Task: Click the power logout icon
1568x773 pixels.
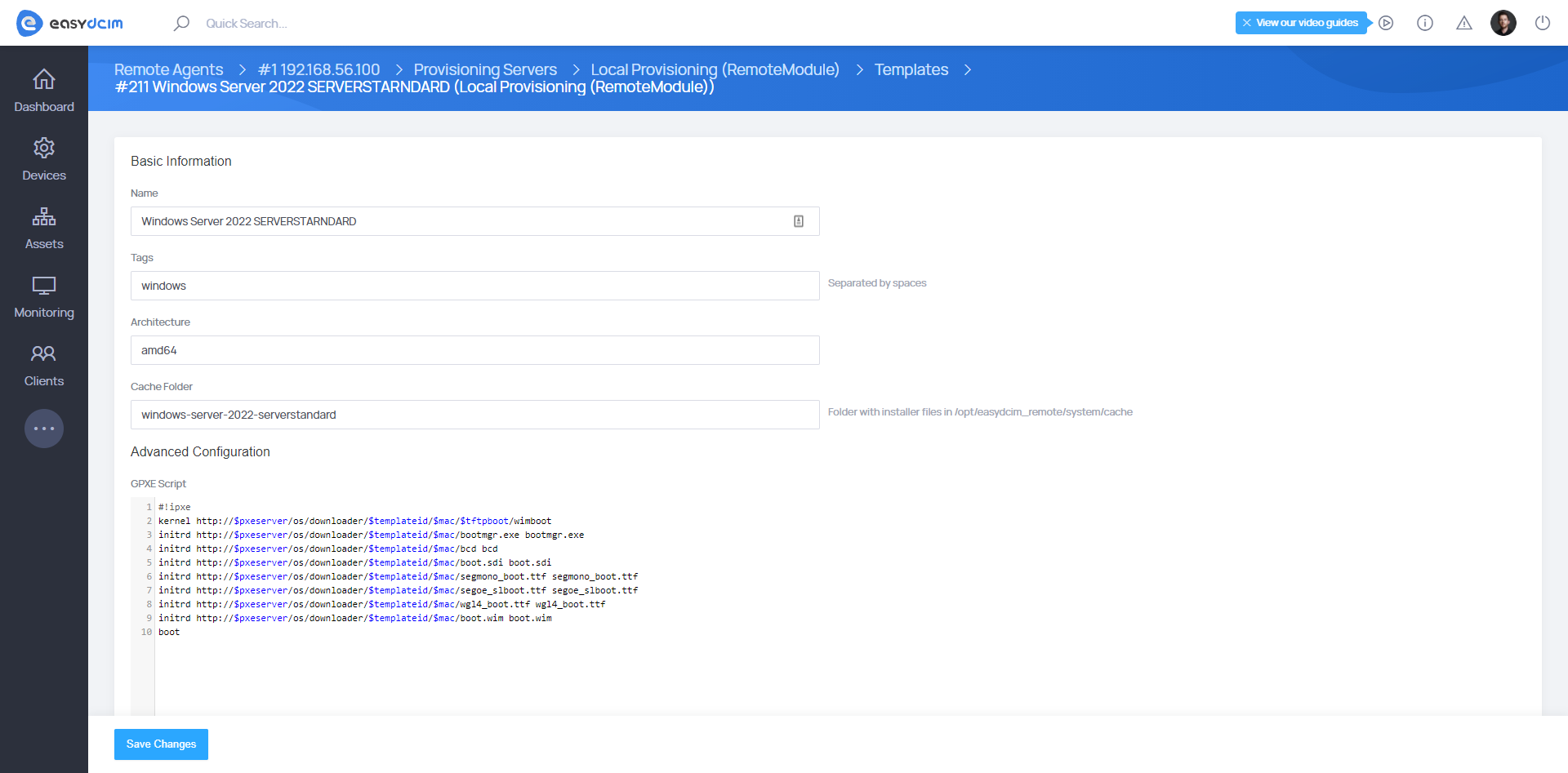Action: pyautogui.click(x=1543, y=23)
